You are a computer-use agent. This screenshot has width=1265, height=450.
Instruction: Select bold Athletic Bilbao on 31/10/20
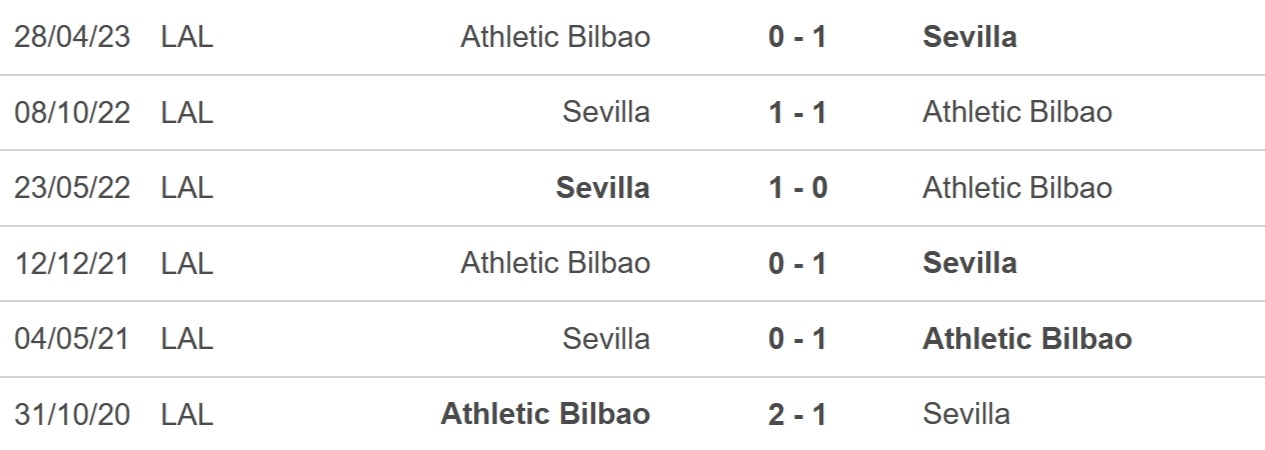tap(546, 414)
